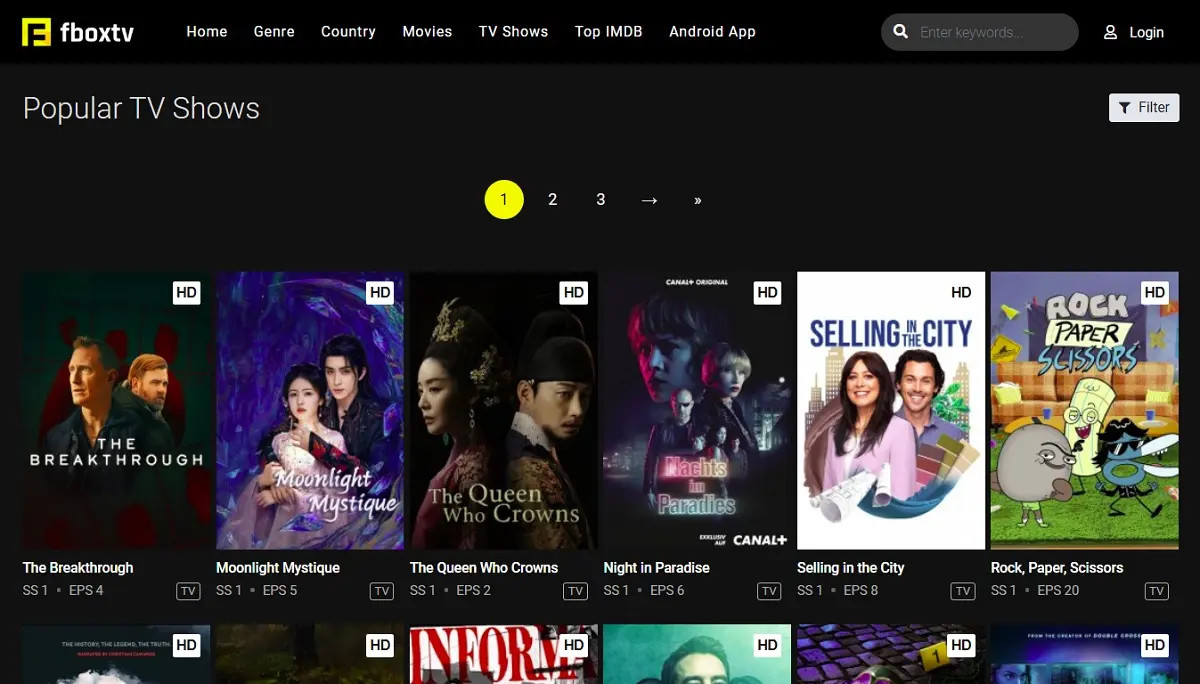Open the Country menu

(x=348, y=32)
